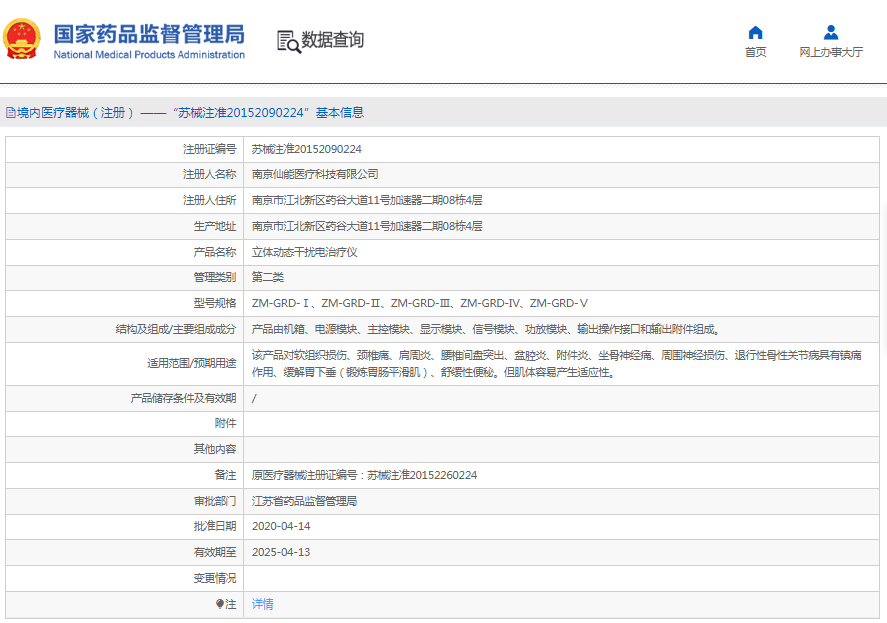Image resolution: width=887 pixels, height=623 pixels.
Task: Click the 江苏省药品监督管理局 cell
Action: (304, 501)
